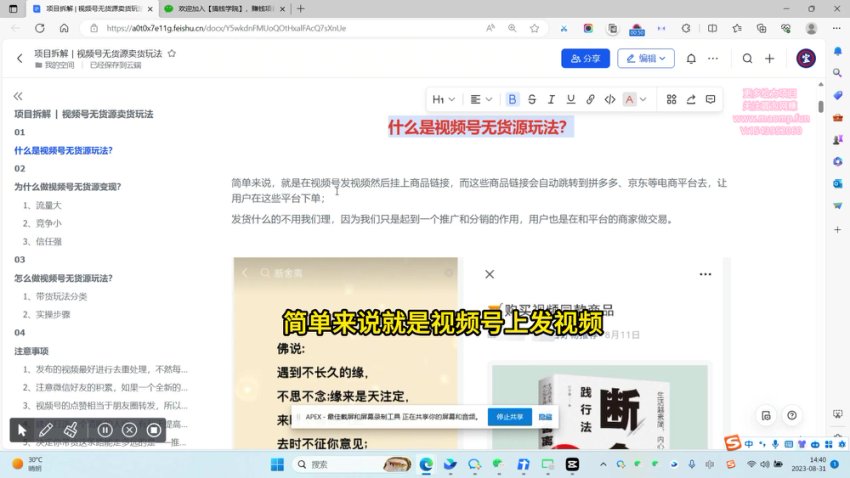Image resolution: width=850 pixels, height=478 pixels.
Task: Apply inline code formatting
Action: pyautogui.click(x=609, y=99)
